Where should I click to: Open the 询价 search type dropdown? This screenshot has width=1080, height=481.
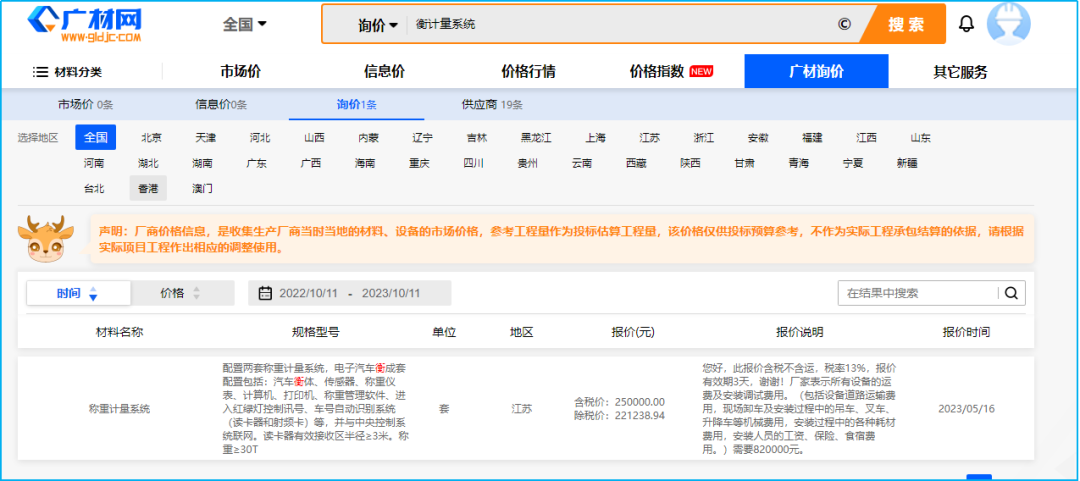point(378,25)
